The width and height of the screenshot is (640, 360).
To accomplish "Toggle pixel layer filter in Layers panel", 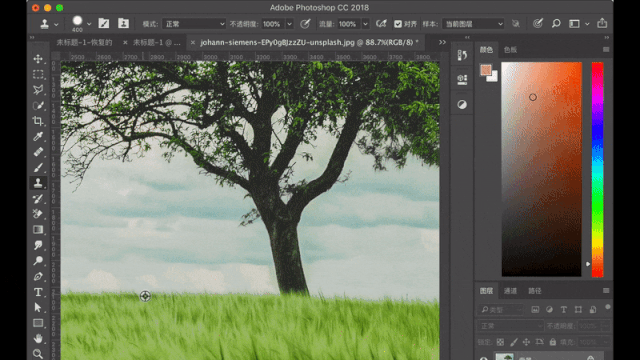I will pos(535,310).
